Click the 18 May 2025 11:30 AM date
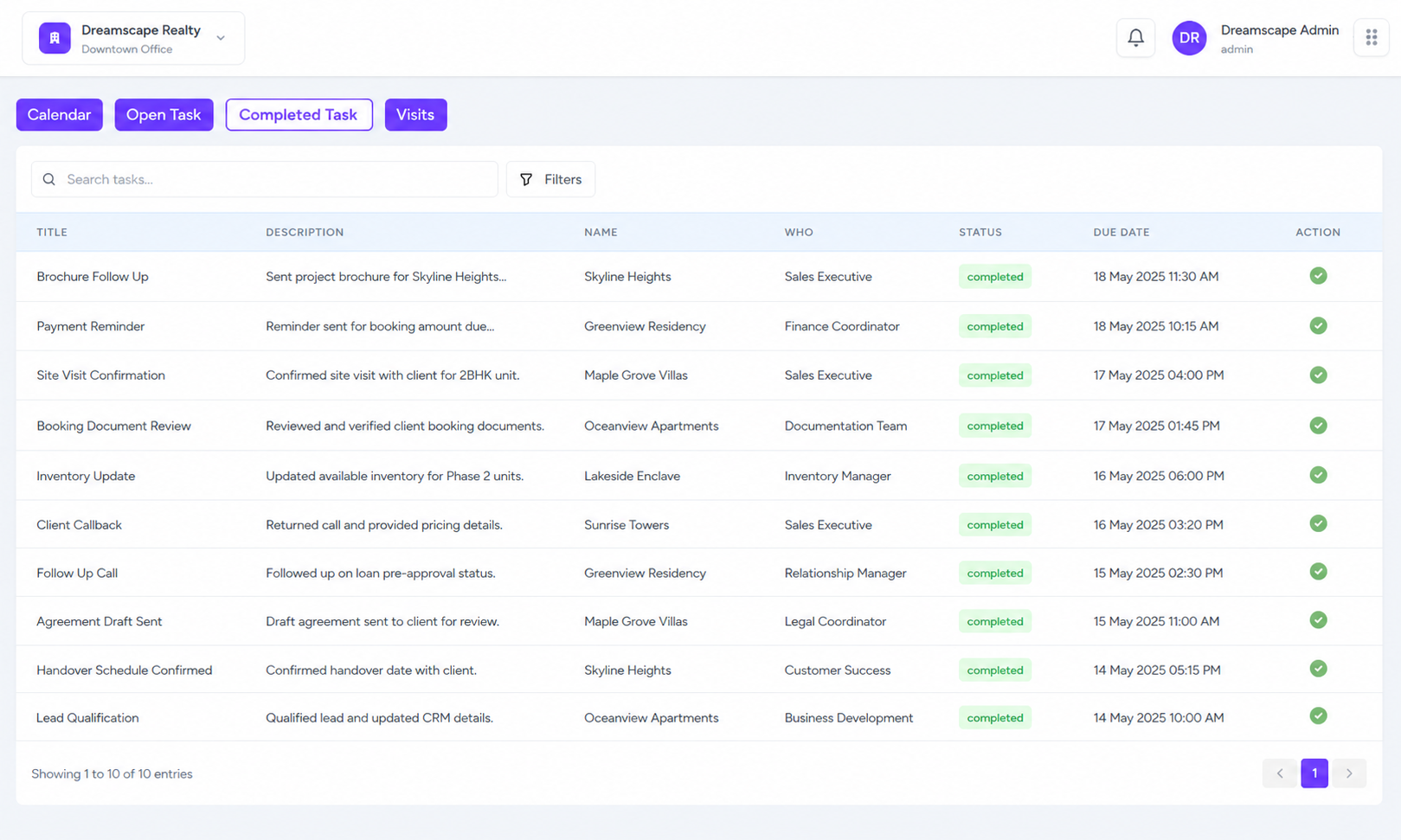The image size is (1401, 840). pyautogui.click(x=1156, y=277)
